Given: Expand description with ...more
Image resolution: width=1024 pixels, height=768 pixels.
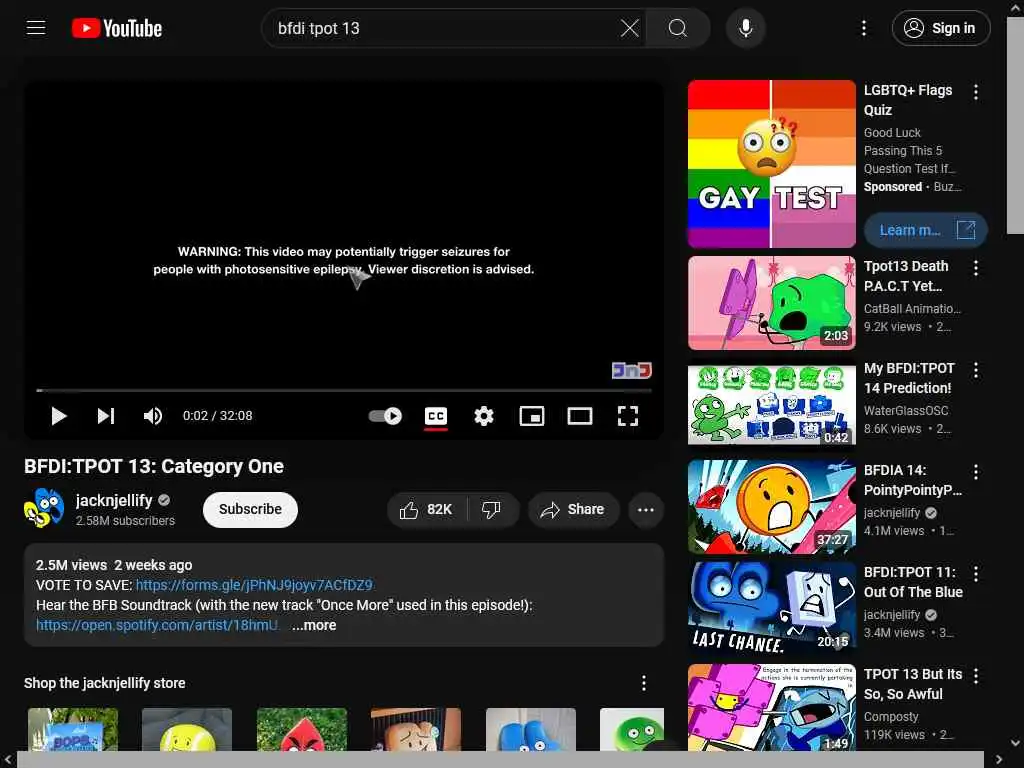Looking at the screenshot, I should (314, 625).
